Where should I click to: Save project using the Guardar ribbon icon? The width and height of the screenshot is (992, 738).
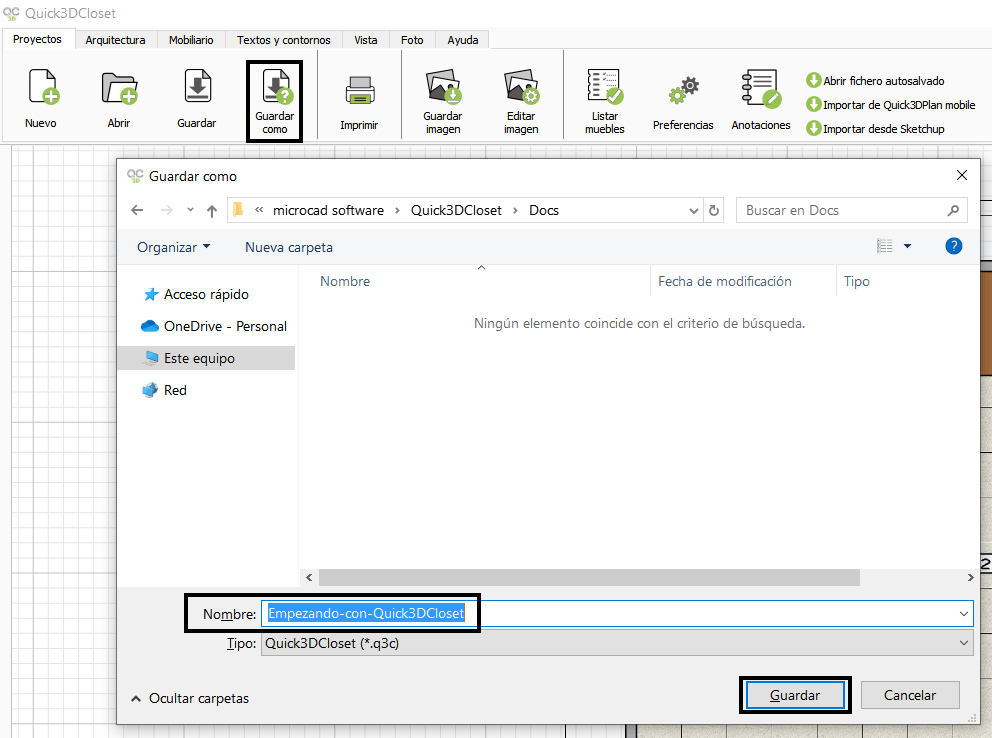[197, 98]
